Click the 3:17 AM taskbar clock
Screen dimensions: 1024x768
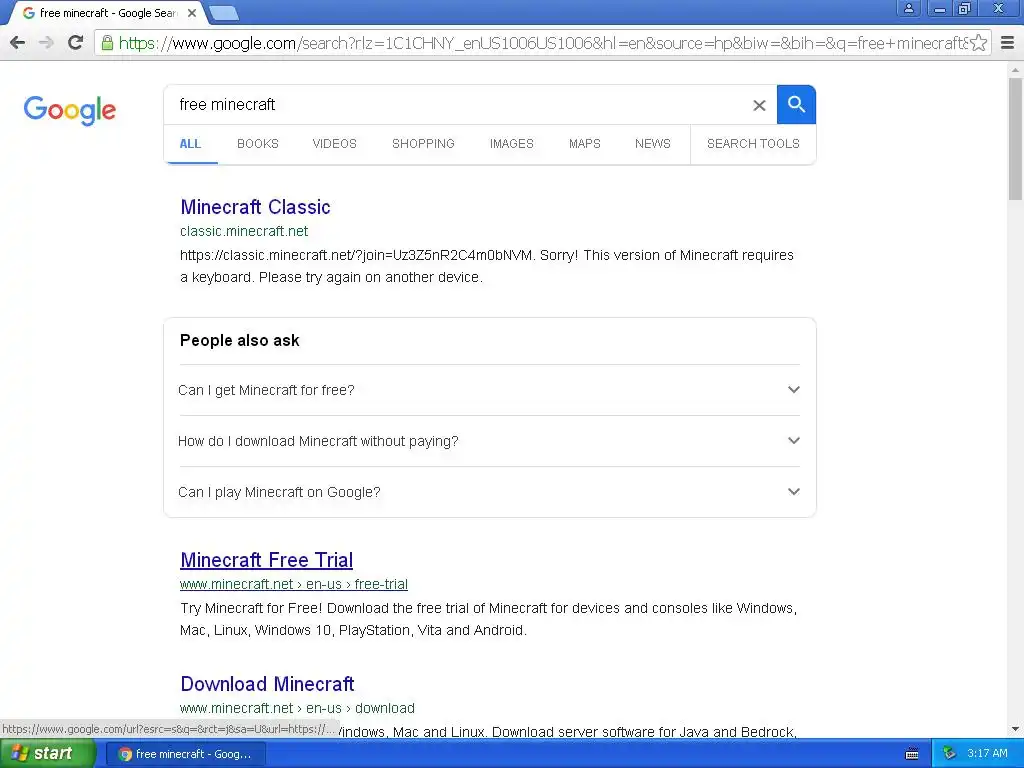click(987, 754)
